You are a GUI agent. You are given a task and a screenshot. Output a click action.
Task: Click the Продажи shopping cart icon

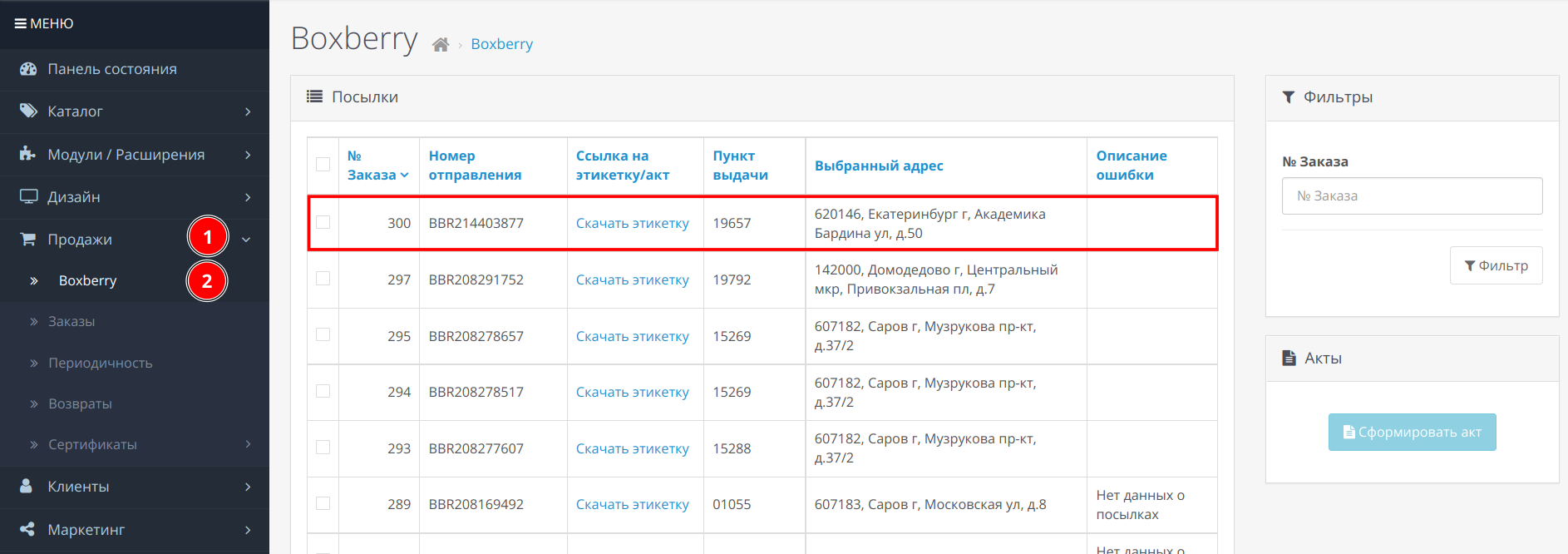point(28,239)
